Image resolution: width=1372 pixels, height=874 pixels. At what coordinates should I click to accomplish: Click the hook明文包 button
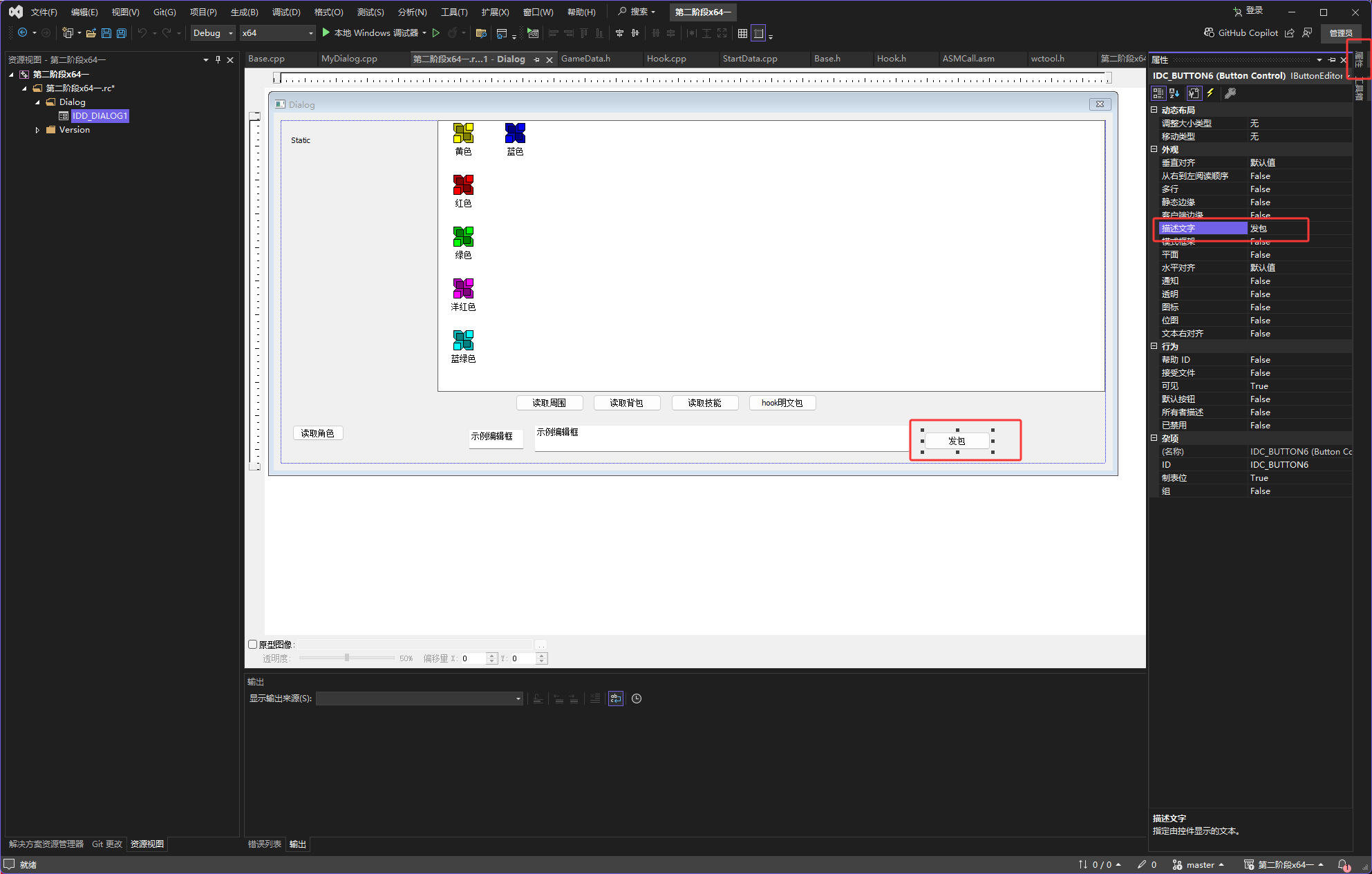[782, 403]
